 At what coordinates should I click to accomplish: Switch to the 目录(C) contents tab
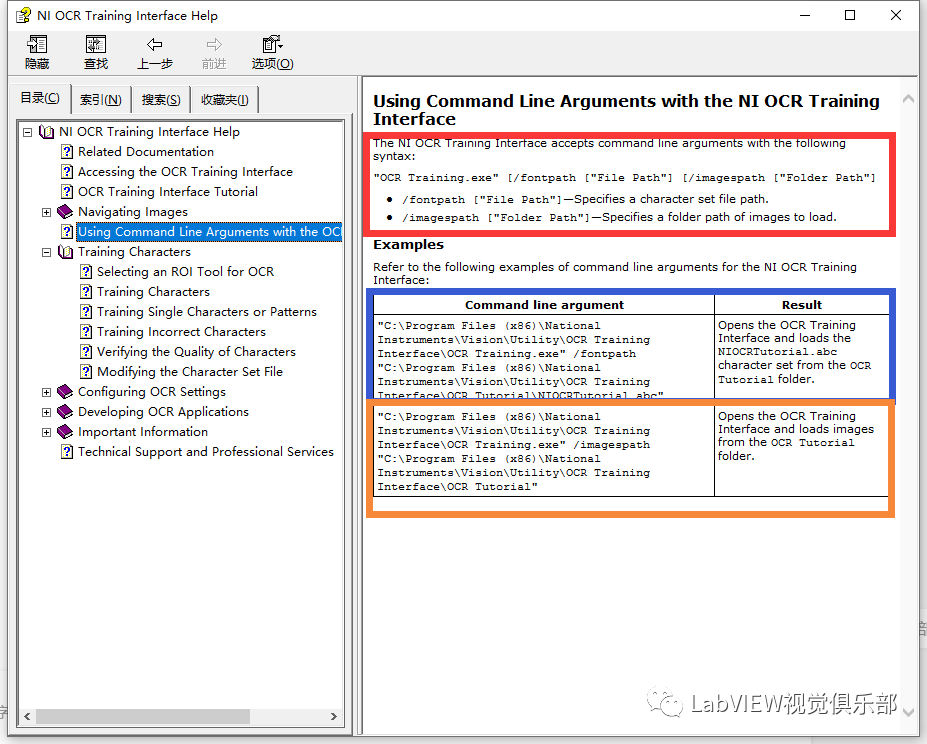[x=40, y=98]
